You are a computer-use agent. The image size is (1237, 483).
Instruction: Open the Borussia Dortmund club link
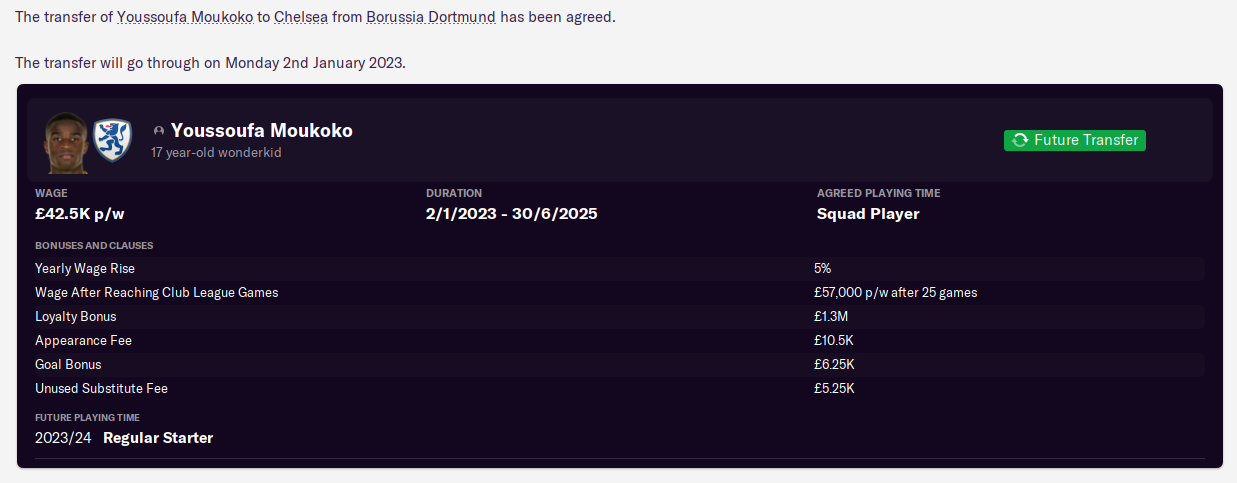click(x=431, y=18)
